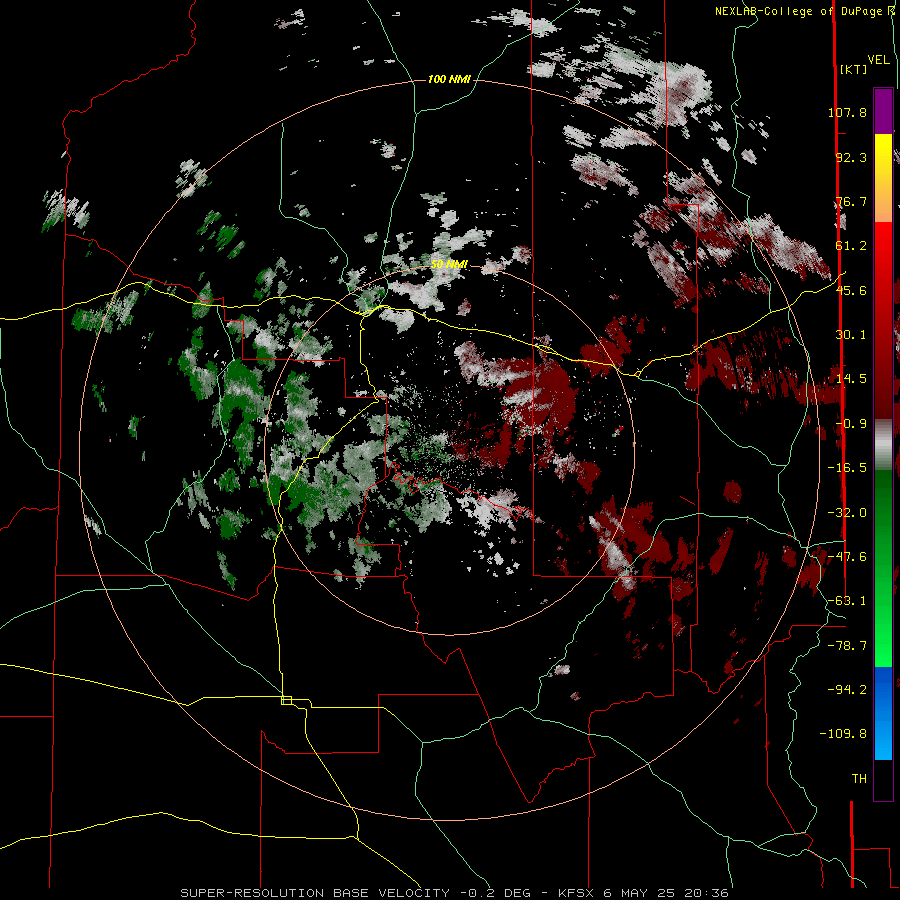Click the TH label below the scale
Viewport: 900px width, 900px height.
[859, 779]
